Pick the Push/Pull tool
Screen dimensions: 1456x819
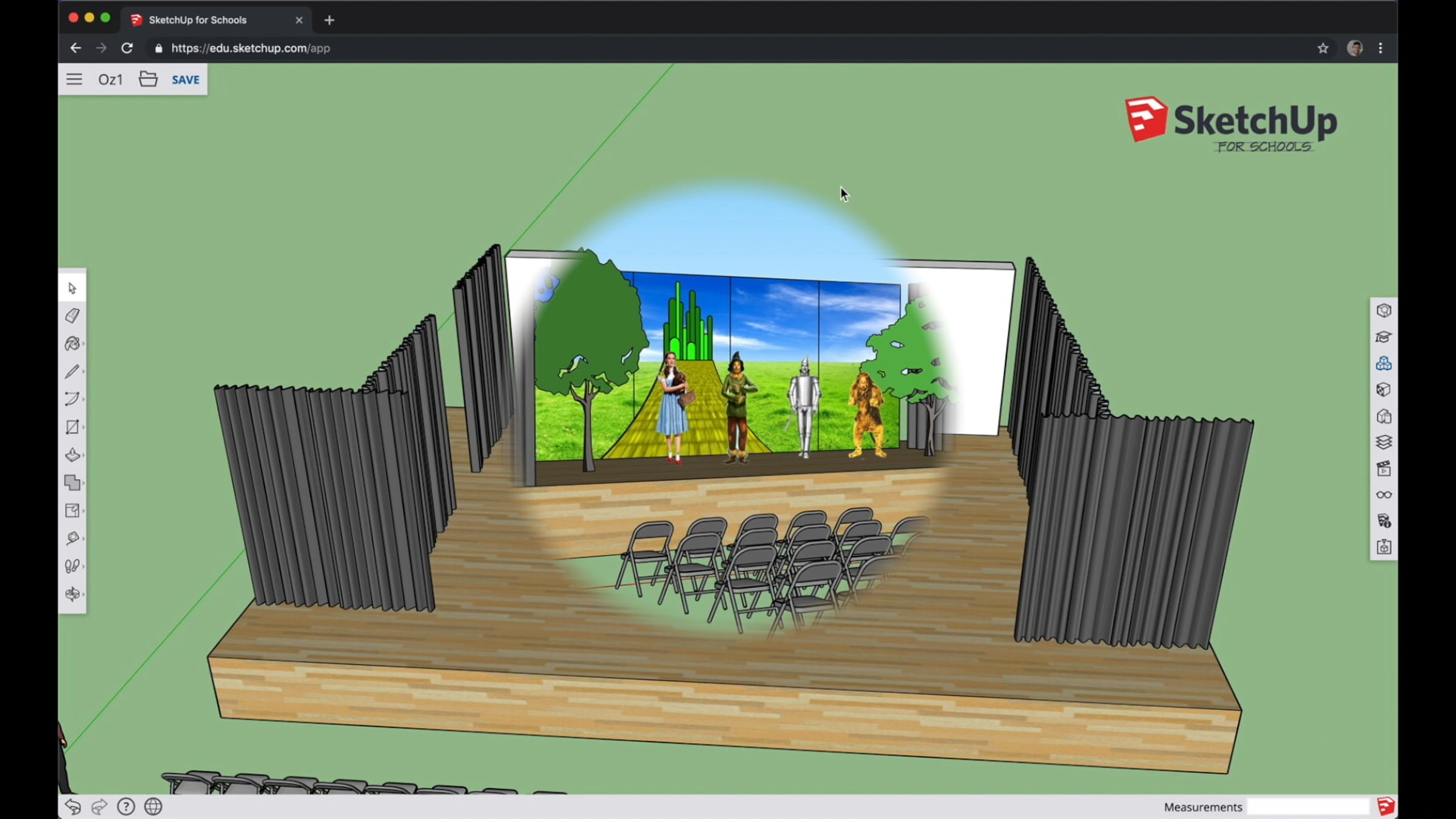coord(72,455)
